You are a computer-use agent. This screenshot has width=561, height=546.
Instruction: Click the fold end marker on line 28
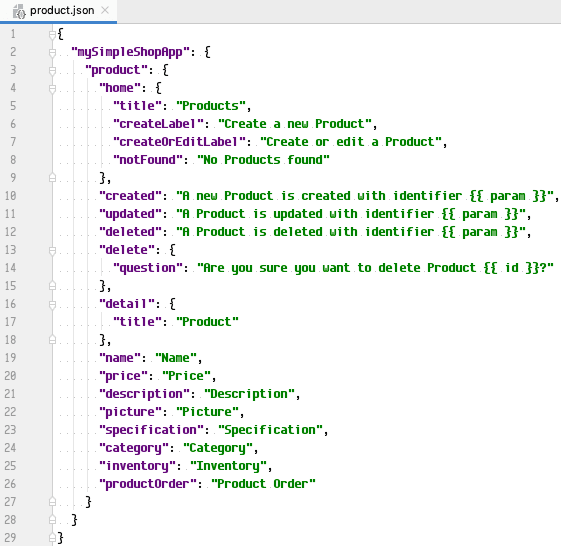tap(52, 520)
